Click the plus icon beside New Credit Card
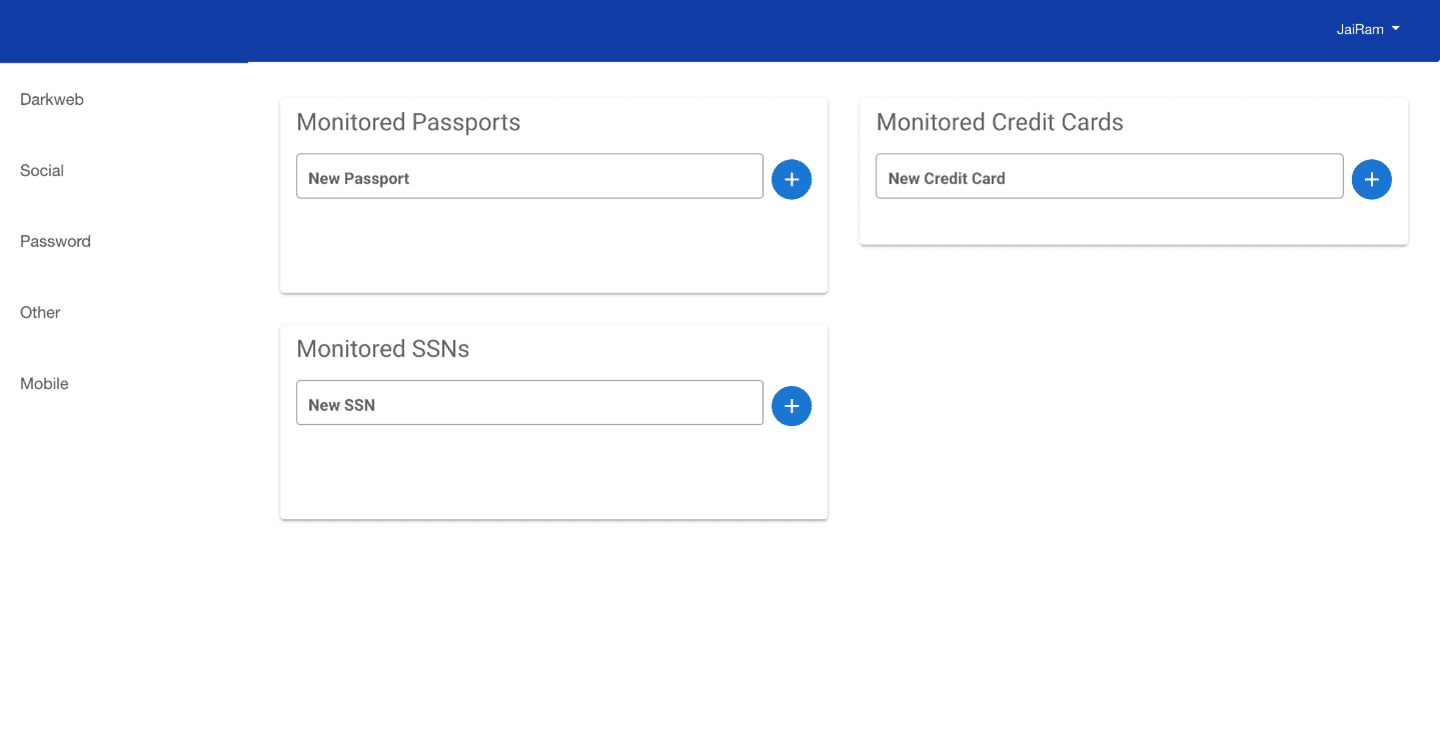This screenshot has width=1440, height=738. [1371, 179]
